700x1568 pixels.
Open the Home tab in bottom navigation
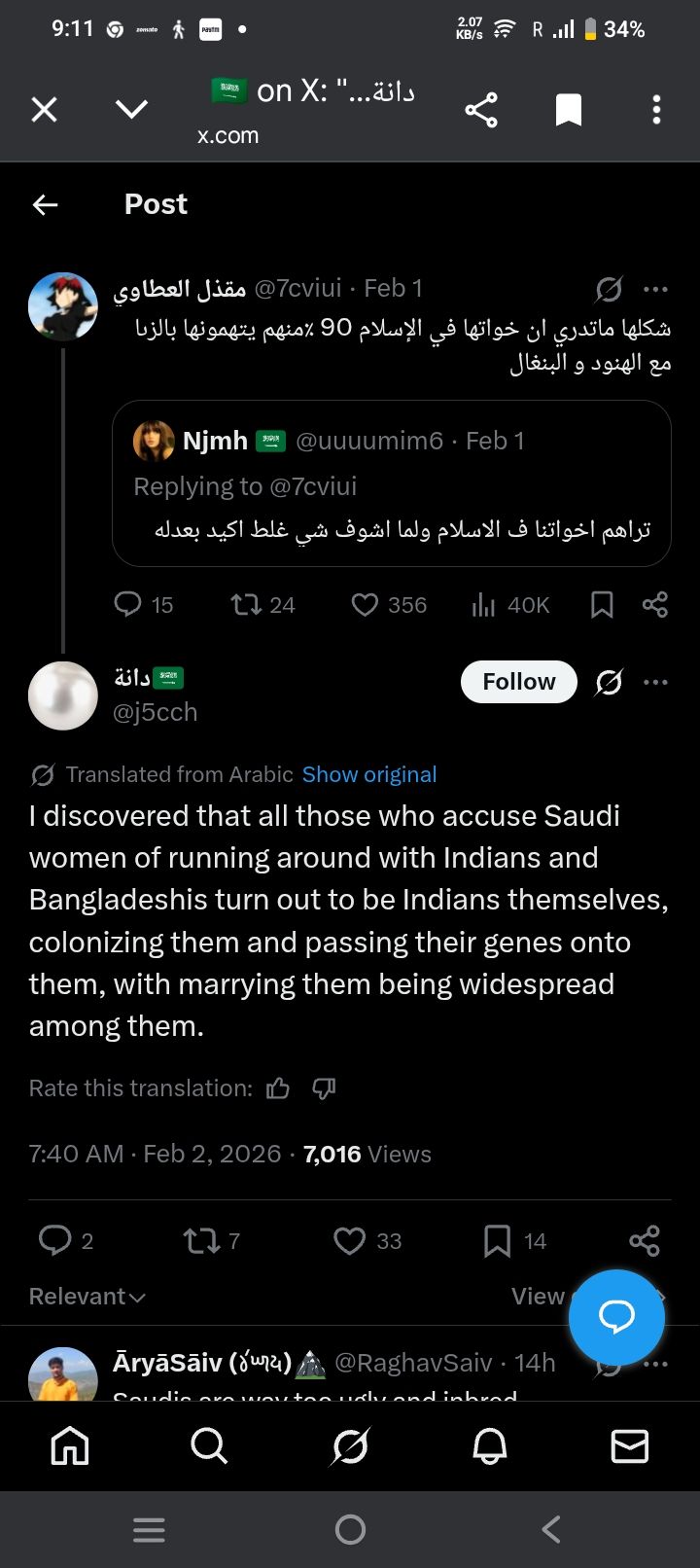point(70,1446)
